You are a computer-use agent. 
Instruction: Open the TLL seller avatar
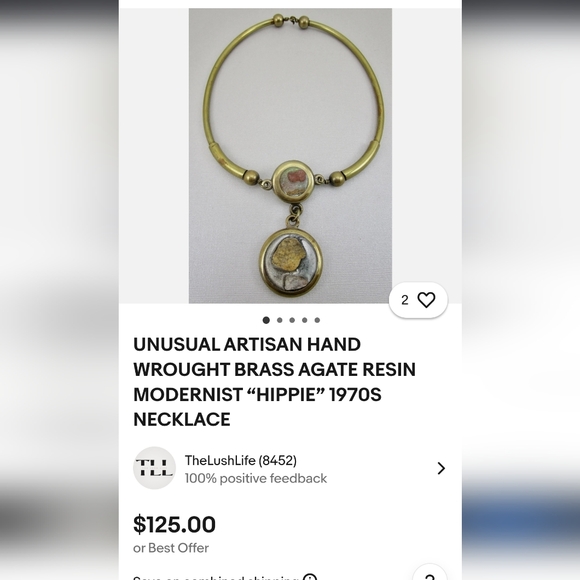point(154,468)
